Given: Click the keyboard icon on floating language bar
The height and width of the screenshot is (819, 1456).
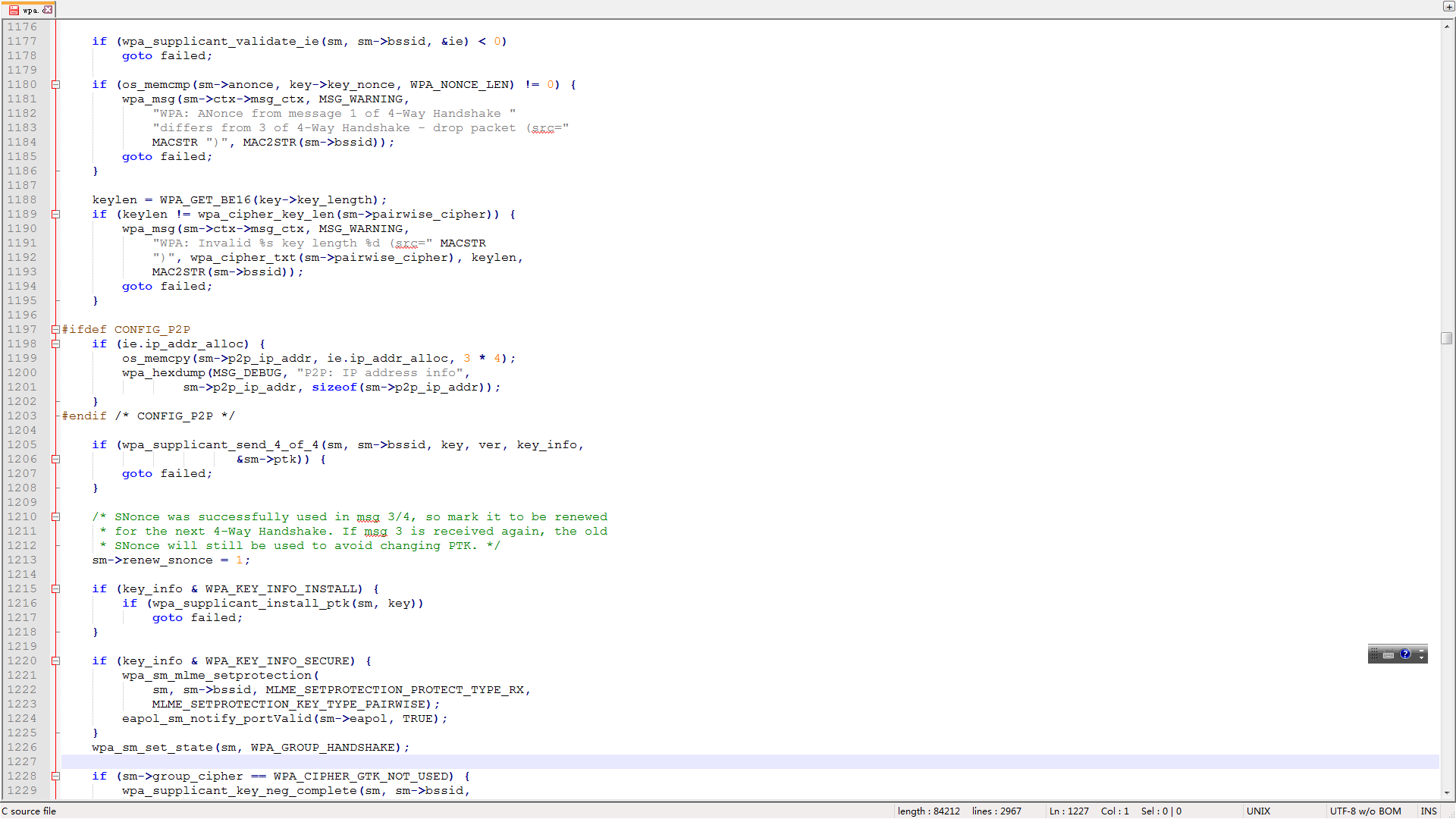Looking at the screenshot, I should [1389, 655].
